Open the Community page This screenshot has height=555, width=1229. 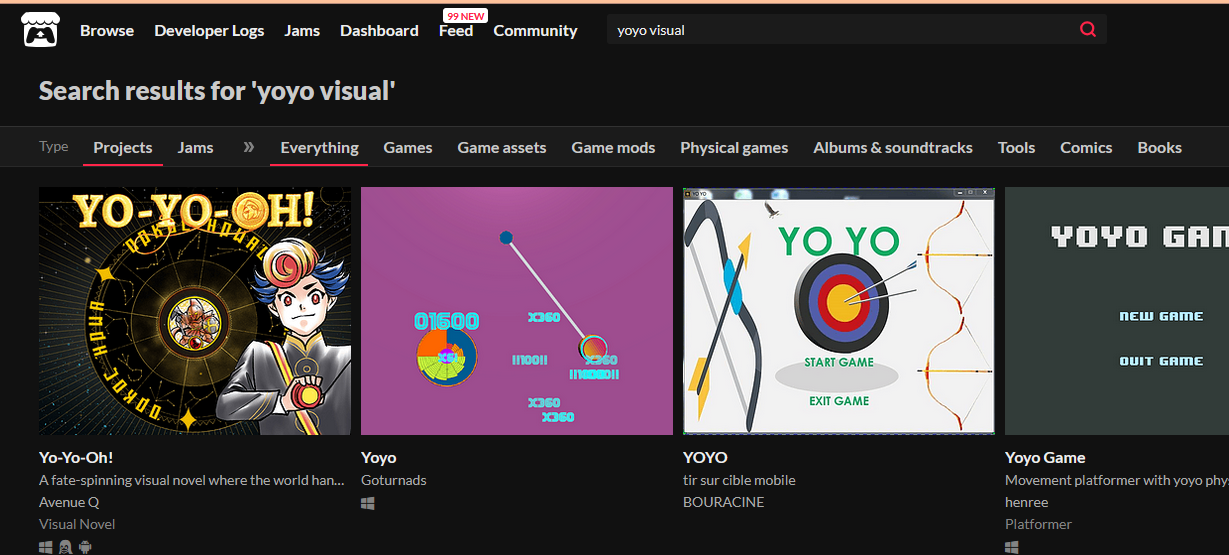tap(535, 30)
